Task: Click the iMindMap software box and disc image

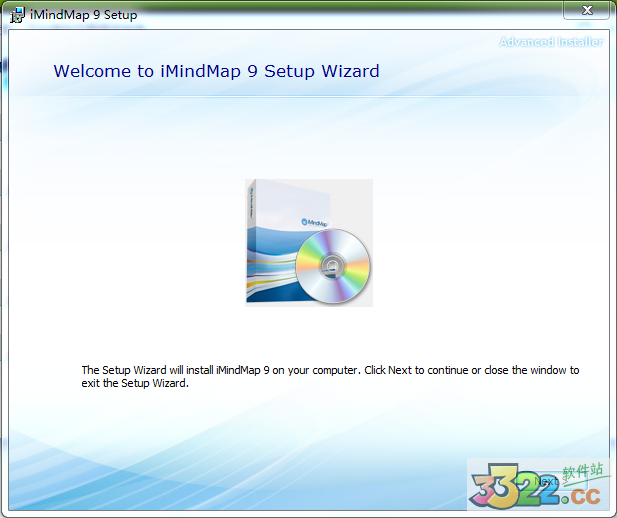Action: (309, 243)
